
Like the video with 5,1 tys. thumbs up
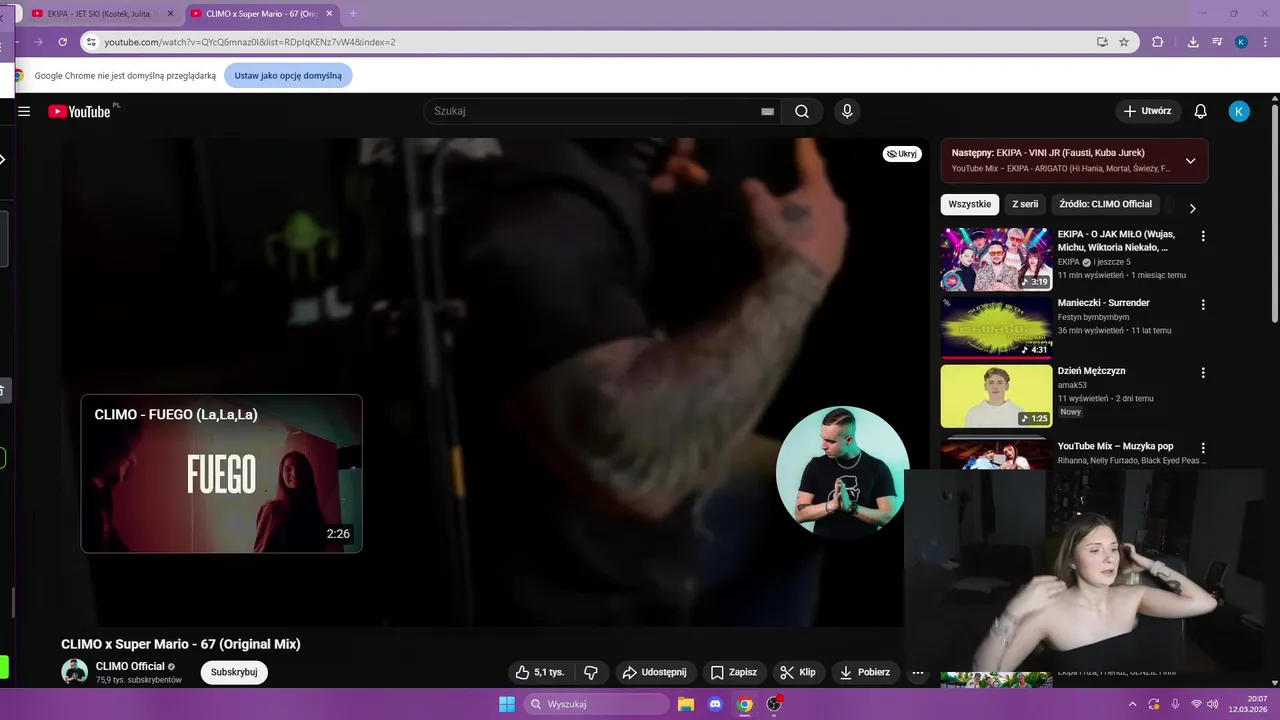(540, 672)
